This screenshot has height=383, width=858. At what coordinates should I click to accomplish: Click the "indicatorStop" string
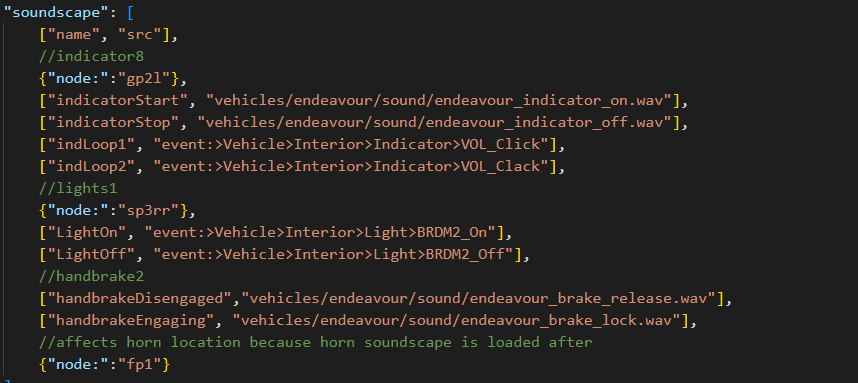point(113,123)
